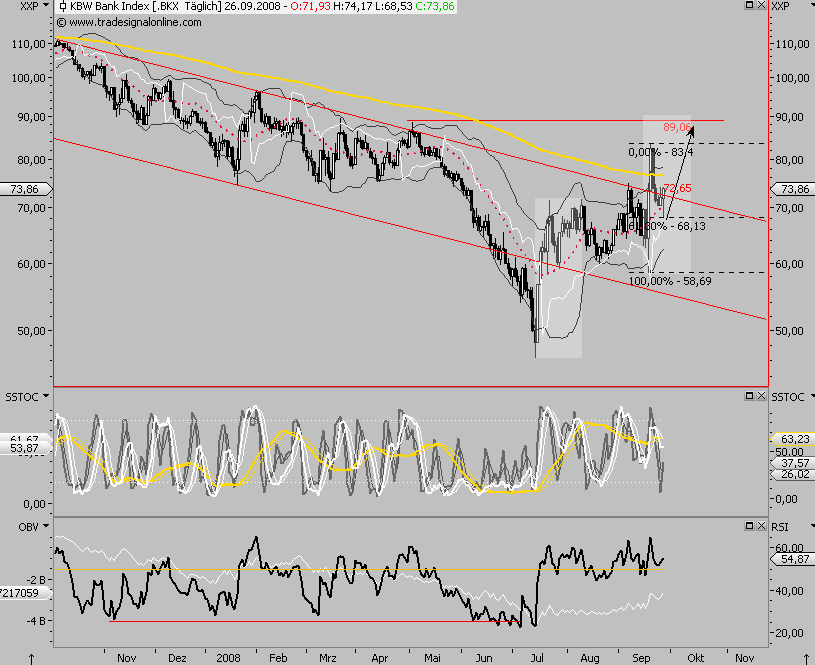Click the -4 B label on the OBV axis
The height and width of the screenshot is (665, 815).
click(35, 621)
